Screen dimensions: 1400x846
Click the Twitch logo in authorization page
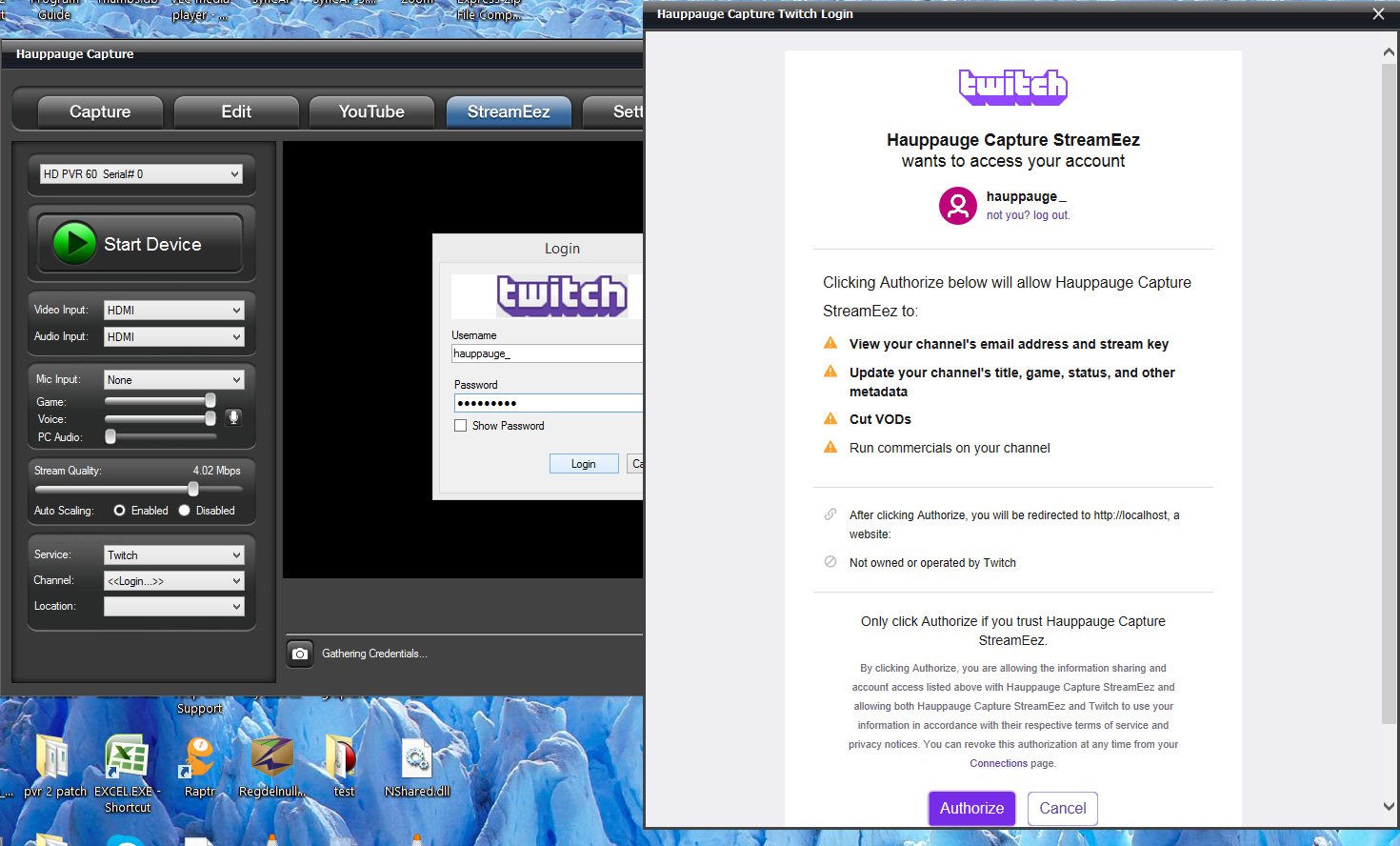(x=1012, y=87)
